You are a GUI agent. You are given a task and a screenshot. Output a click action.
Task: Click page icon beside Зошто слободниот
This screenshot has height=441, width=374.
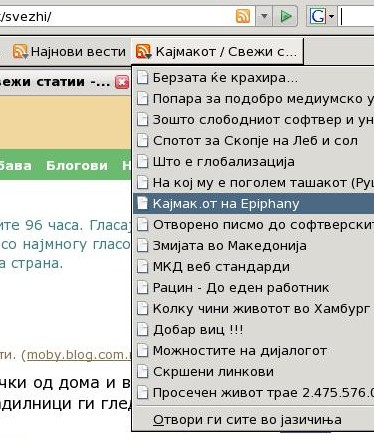pos(142,120)
